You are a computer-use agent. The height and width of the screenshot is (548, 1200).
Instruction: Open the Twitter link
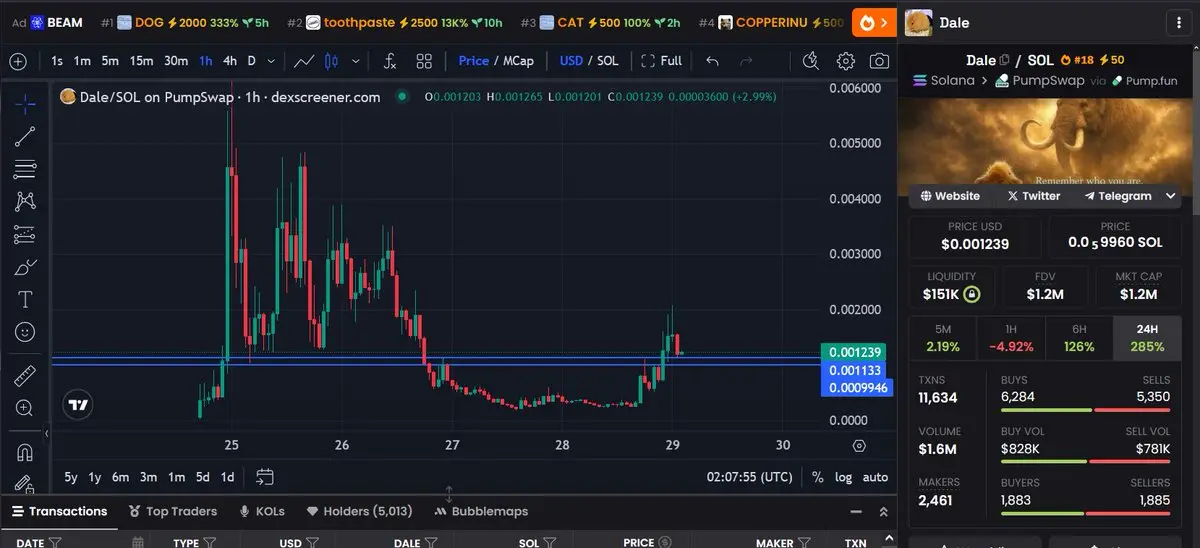pos(1033,196)
